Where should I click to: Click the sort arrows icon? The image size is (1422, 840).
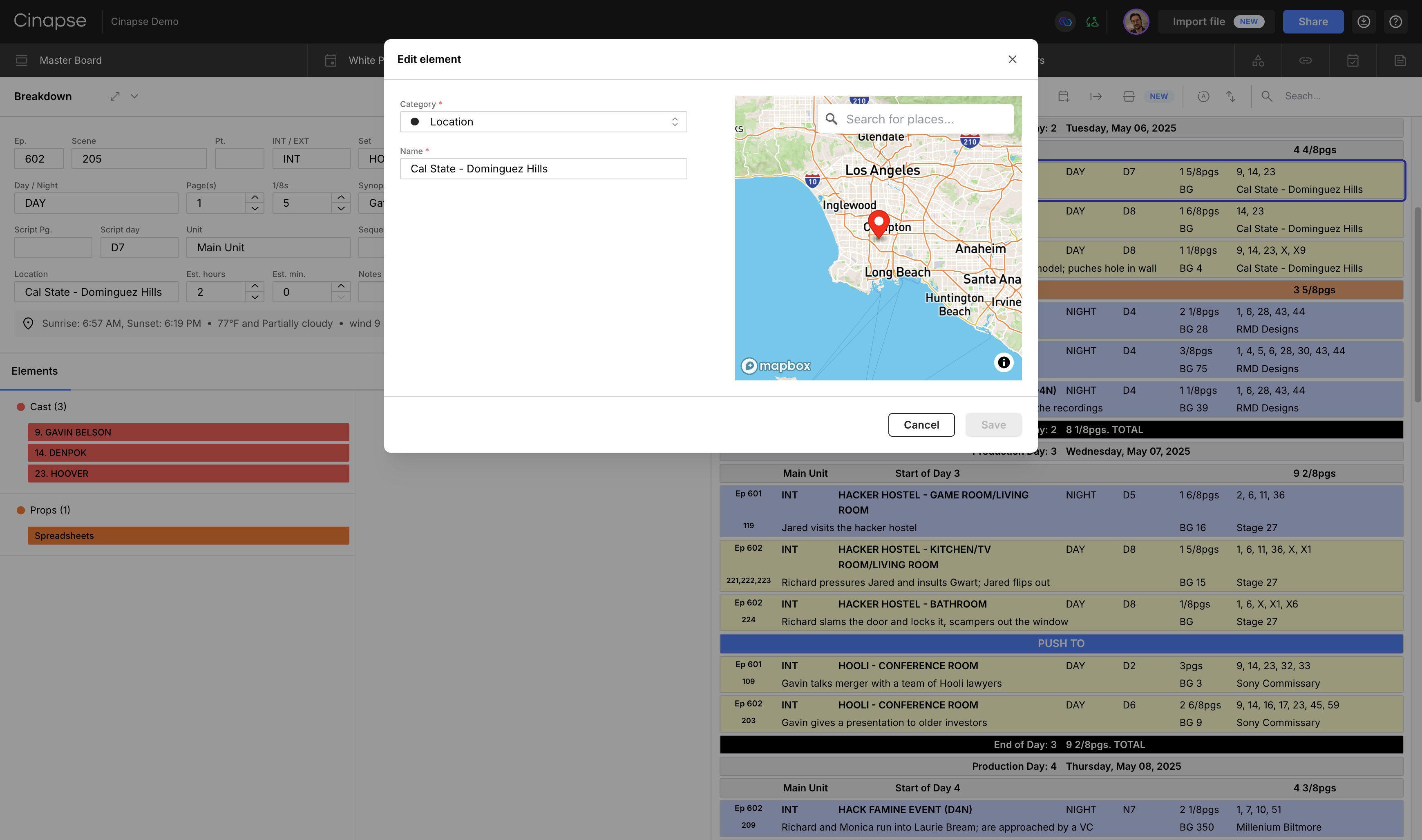(x=1231, y=96)
